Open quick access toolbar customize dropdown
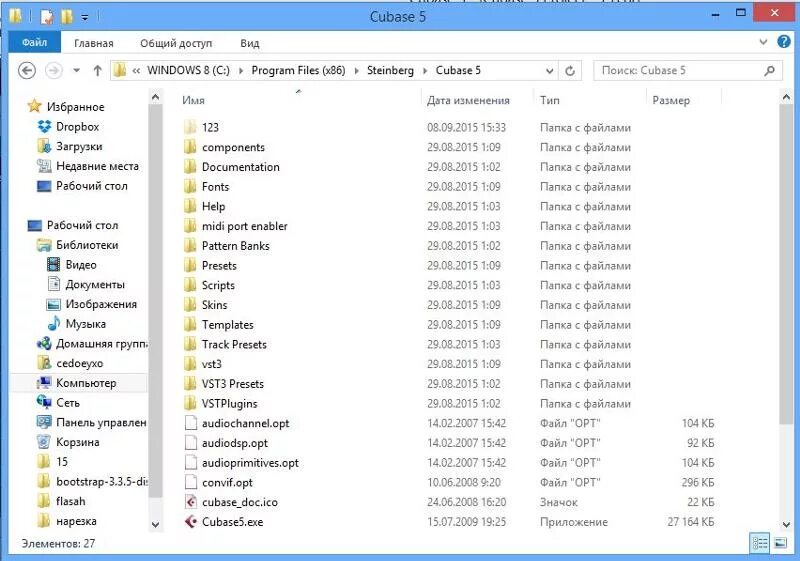This screenshot has width=800, height=561. coord(85,17)
